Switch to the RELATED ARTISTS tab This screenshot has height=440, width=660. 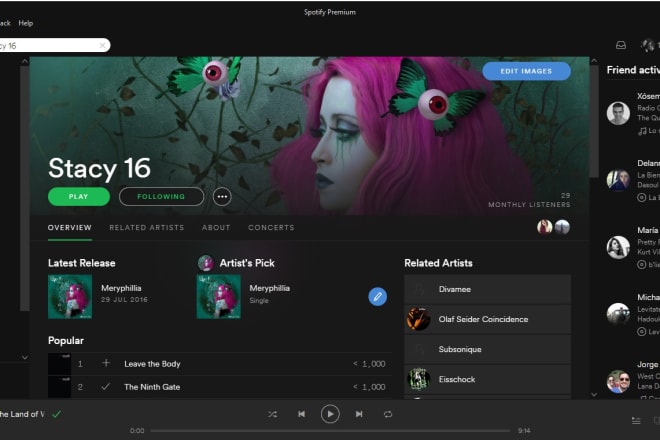coord(147,228)
